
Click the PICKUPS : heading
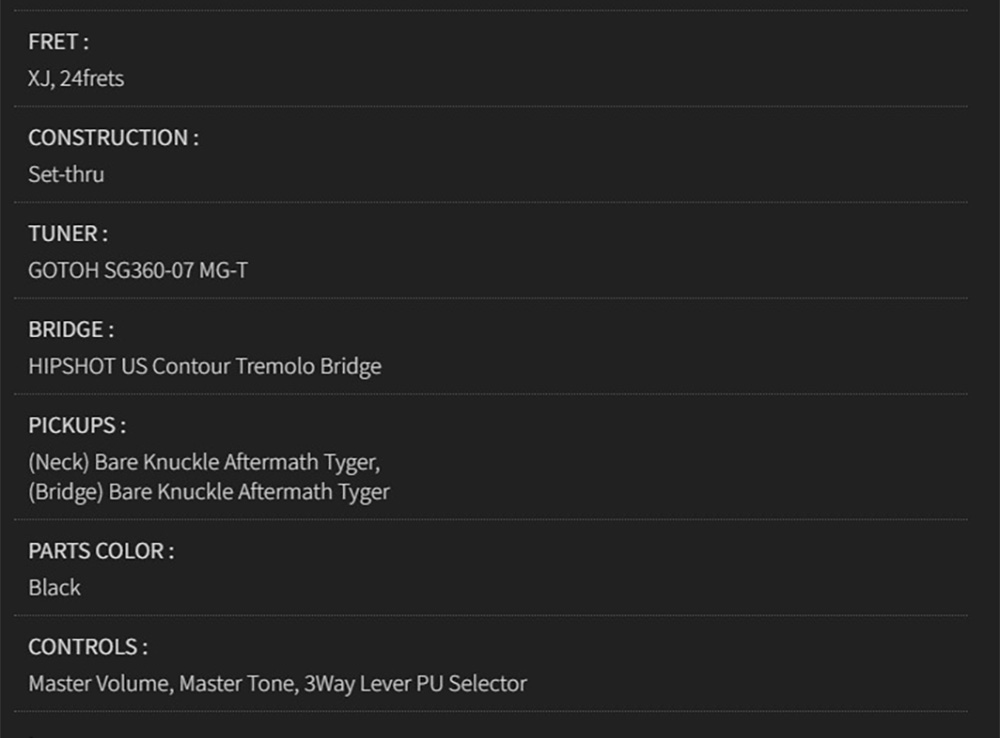pos(77,425)
